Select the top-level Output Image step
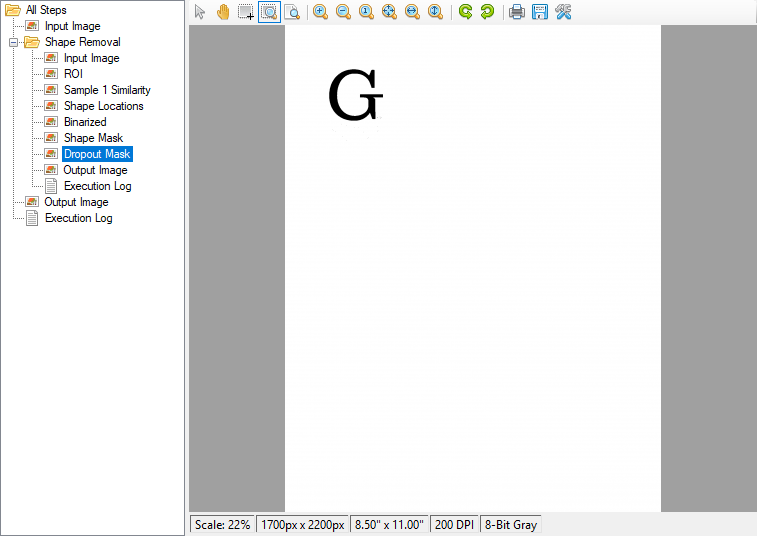This screenshot has width=757, height=536. (76, 202)
